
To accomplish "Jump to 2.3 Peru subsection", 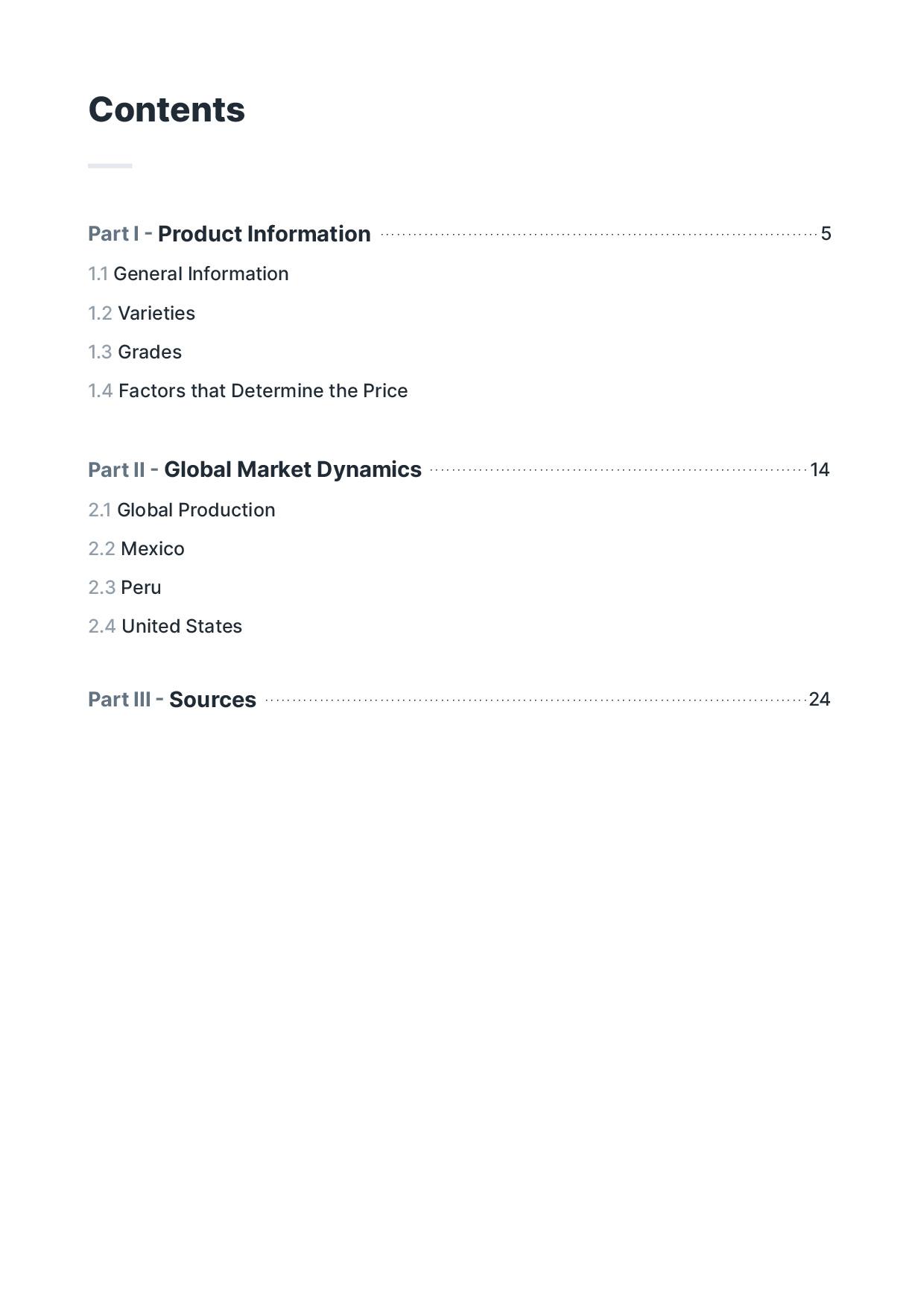I will (x=124, y=588).
